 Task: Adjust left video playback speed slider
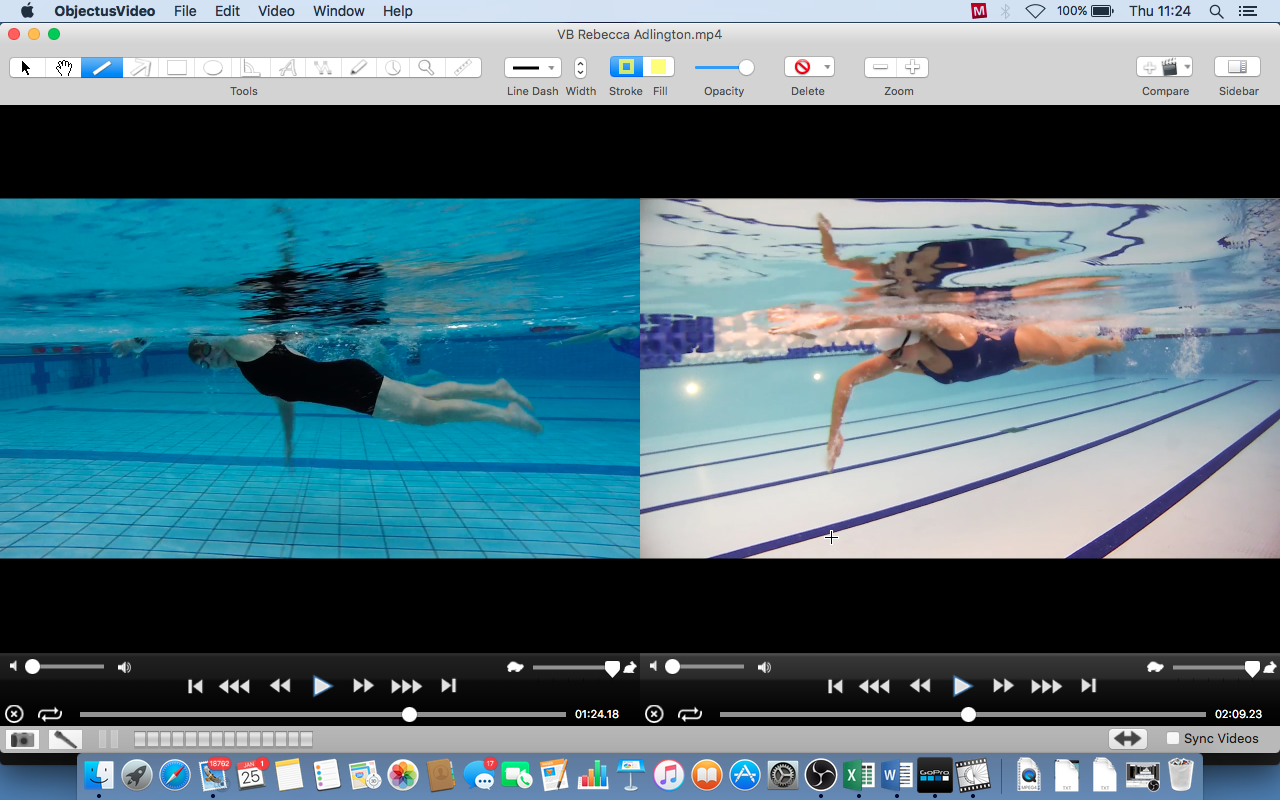[575, 667]
